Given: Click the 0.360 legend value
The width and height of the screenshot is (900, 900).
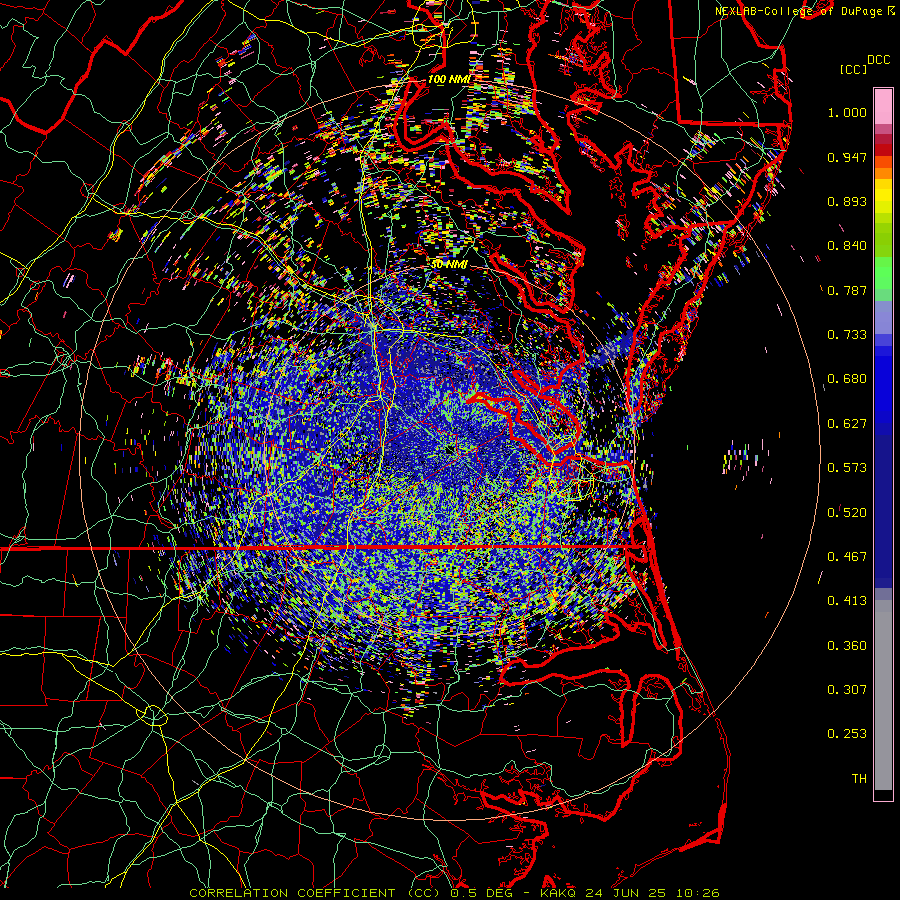Looking at the screenshot, I should [847, 646].
